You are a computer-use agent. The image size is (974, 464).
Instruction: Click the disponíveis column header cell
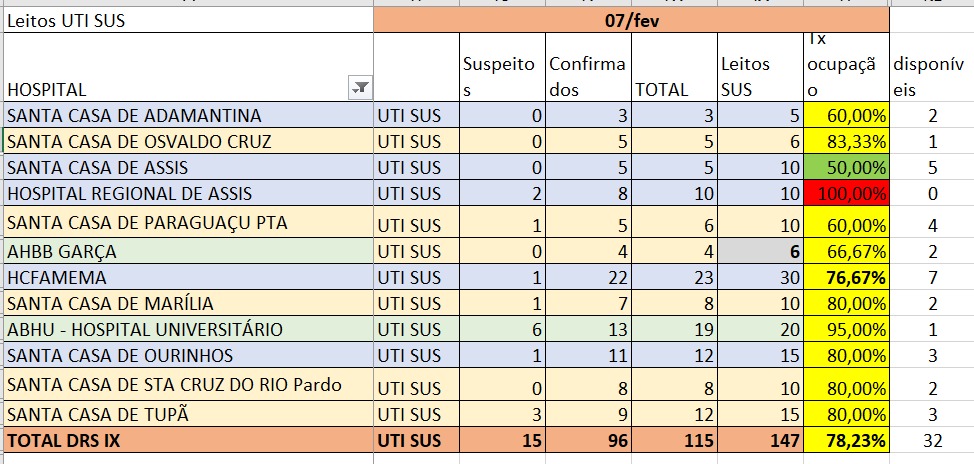(930, 76)
